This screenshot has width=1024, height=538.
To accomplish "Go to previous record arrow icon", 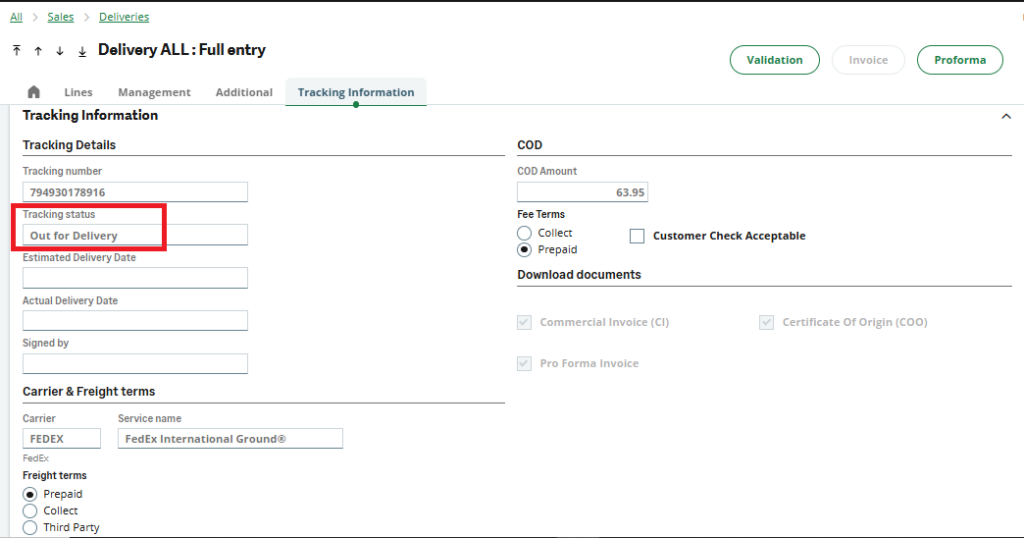I will [x=38, y=51].
